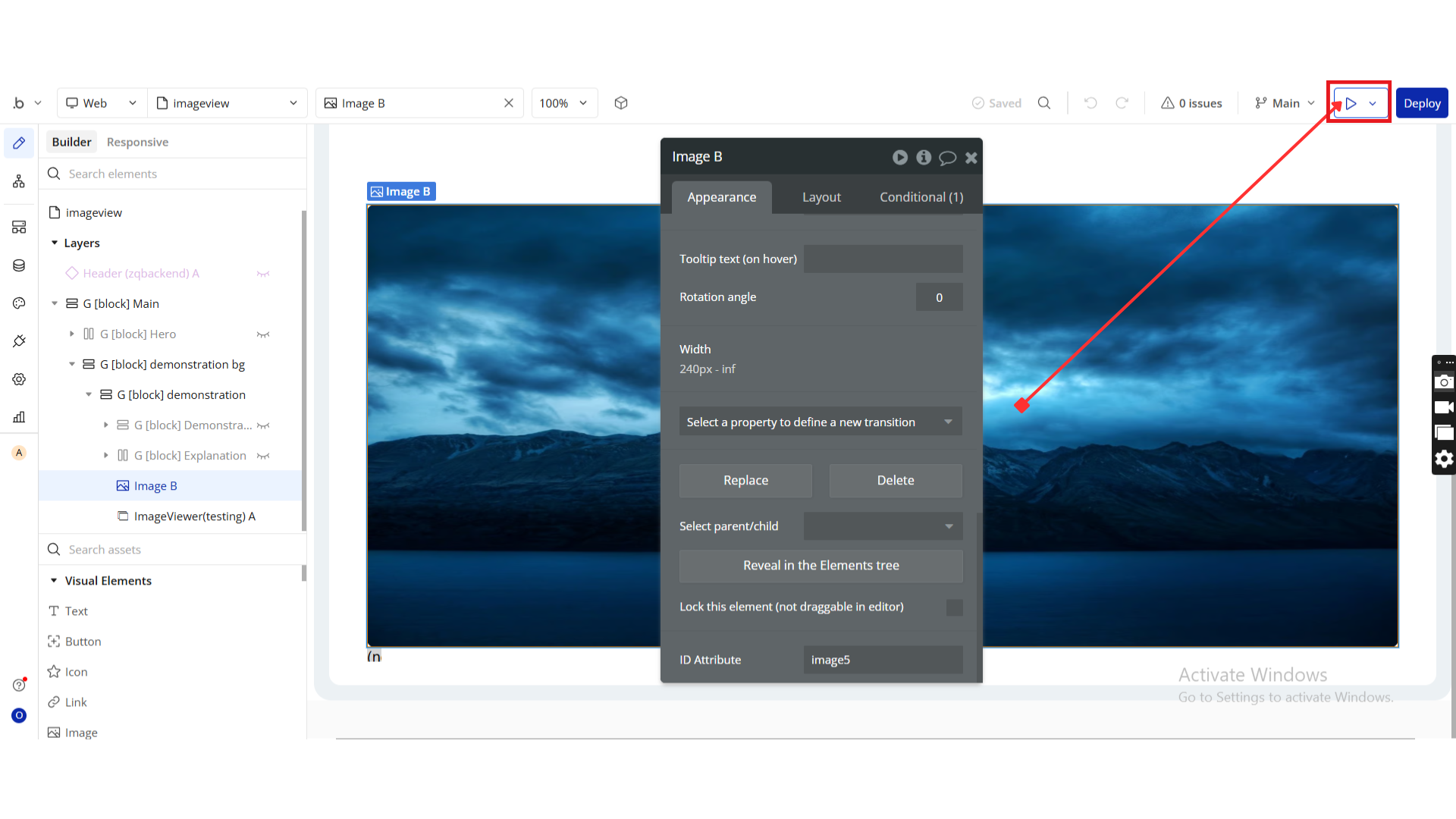Click the ID Attribute input field

[x=883, y=660]
